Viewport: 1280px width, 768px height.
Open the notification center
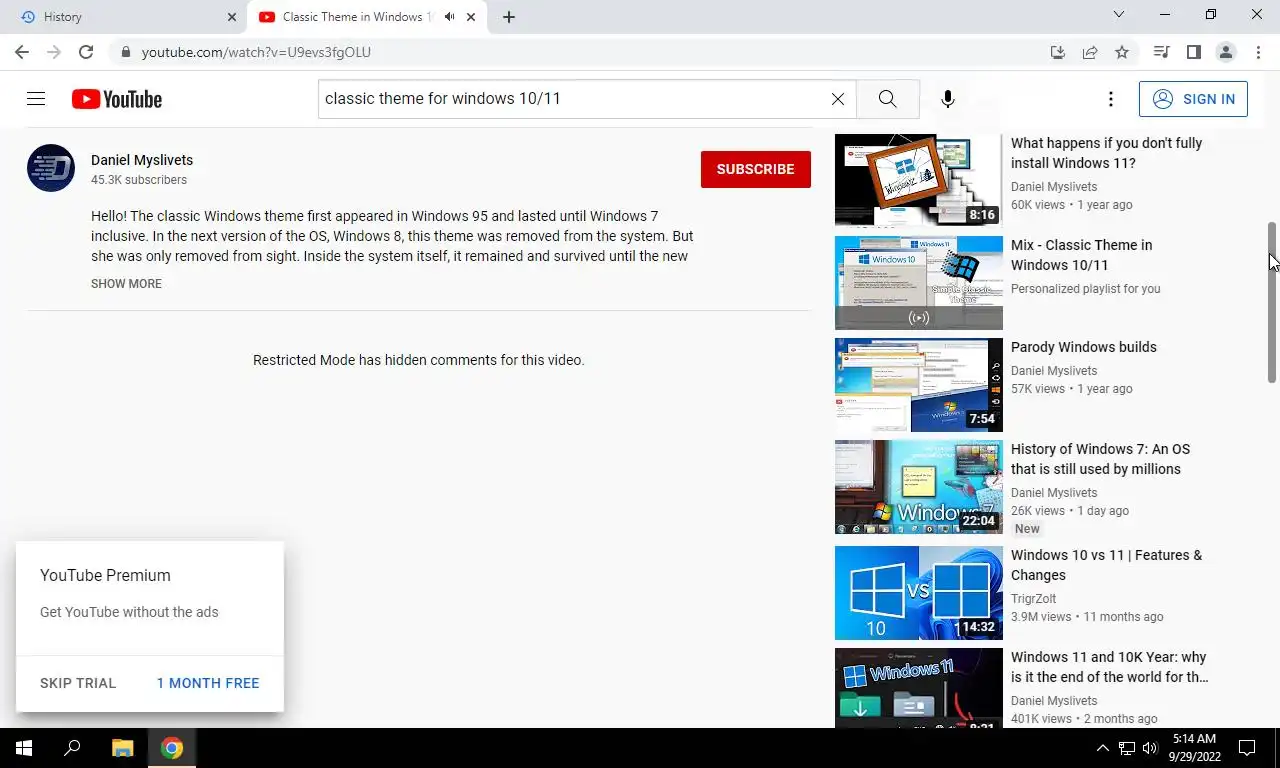1247,748
